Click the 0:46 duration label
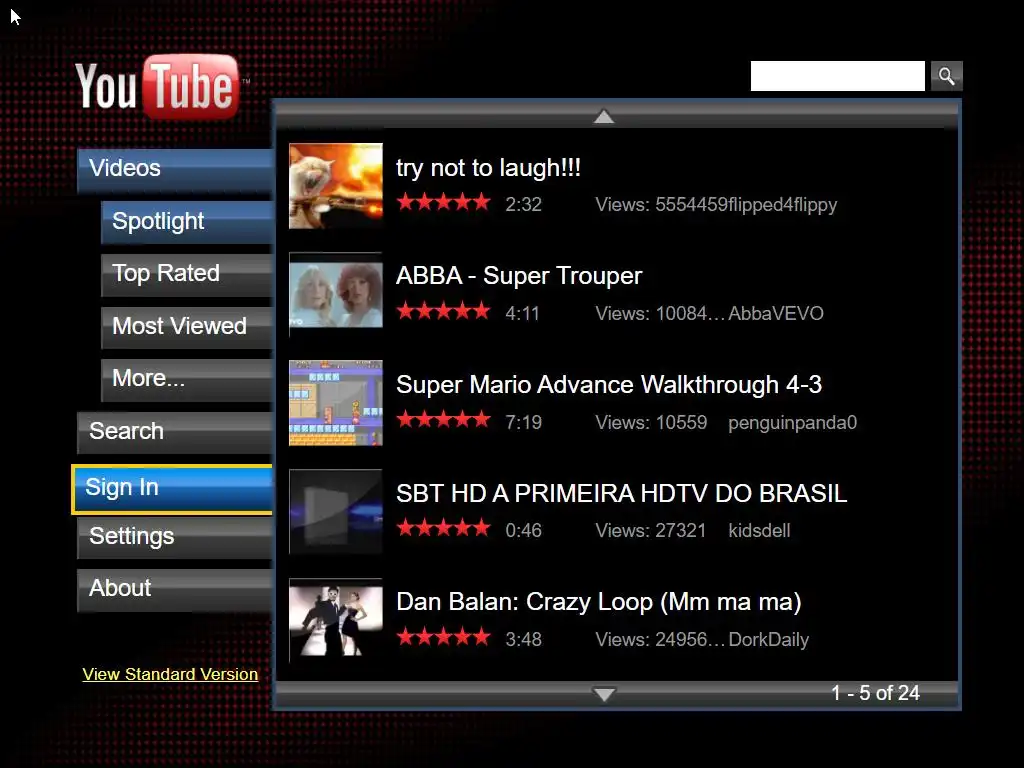The height and width of the screenshot is (768, 1024). (523, 530)
